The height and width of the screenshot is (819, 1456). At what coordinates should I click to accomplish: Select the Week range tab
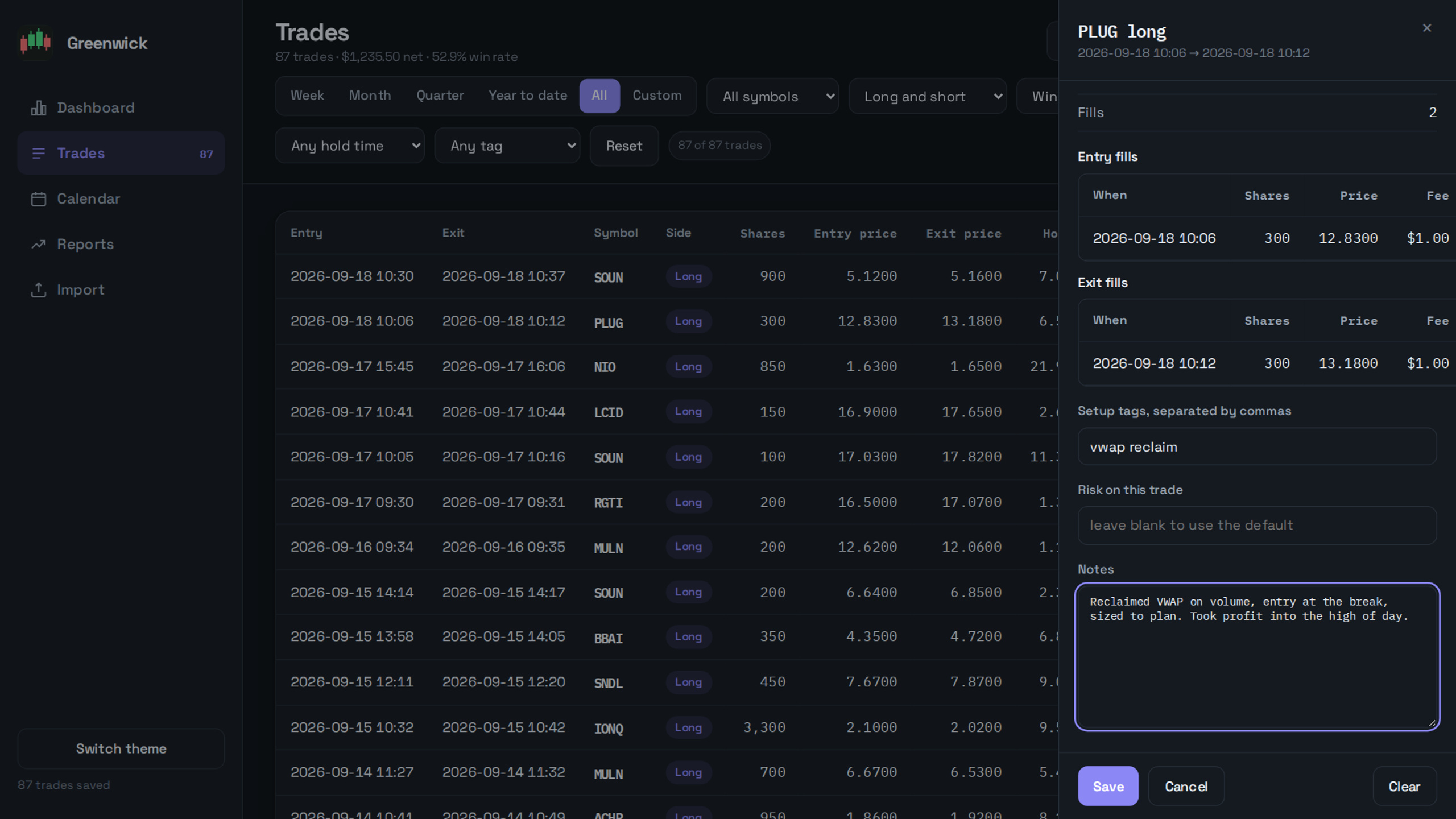(x=307, y=96)
